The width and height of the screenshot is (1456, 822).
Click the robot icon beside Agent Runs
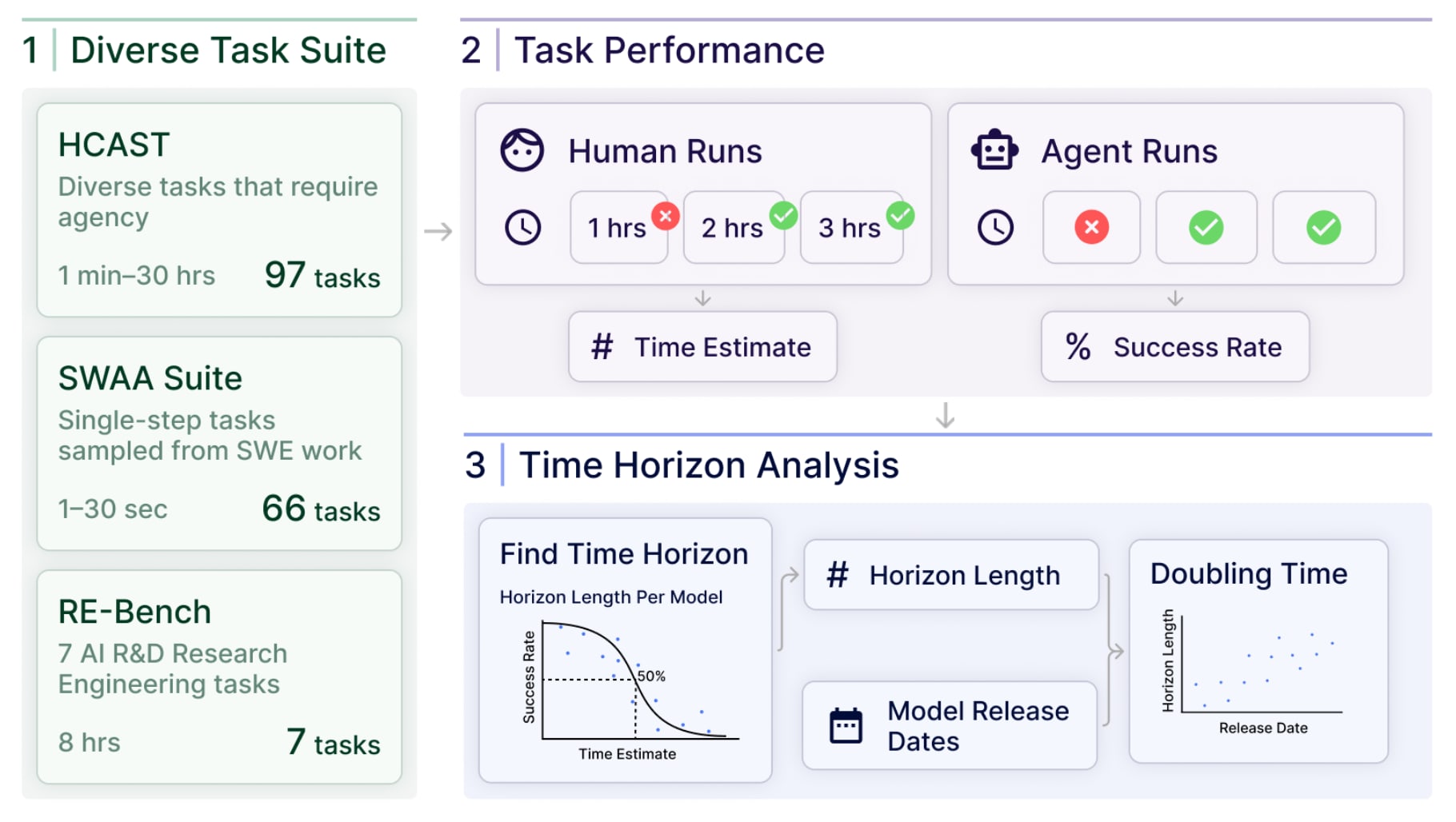pos(994,150)
